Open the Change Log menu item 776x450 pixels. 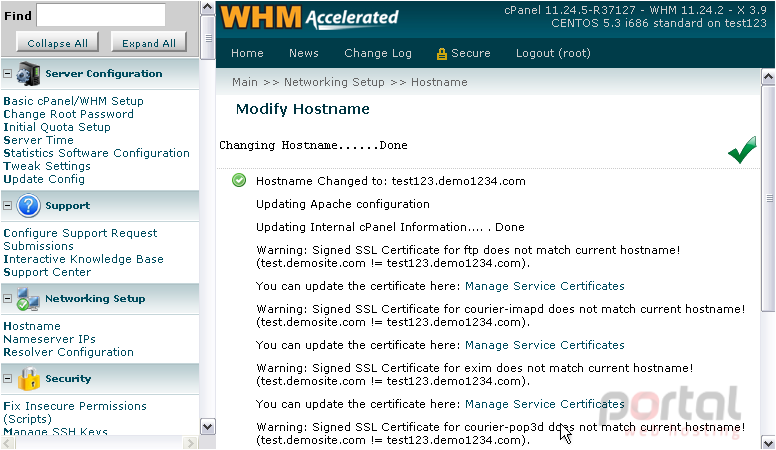[378, 53]
